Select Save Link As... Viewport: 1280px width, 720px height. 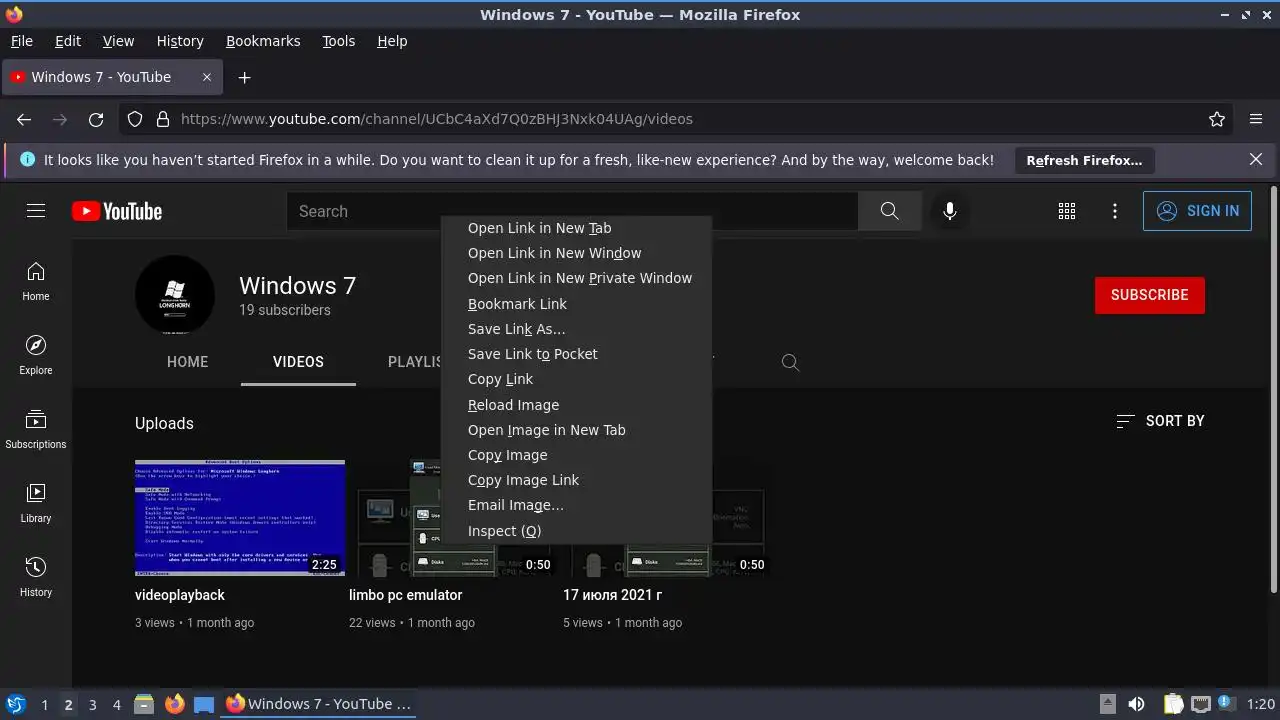click(576, 329)
